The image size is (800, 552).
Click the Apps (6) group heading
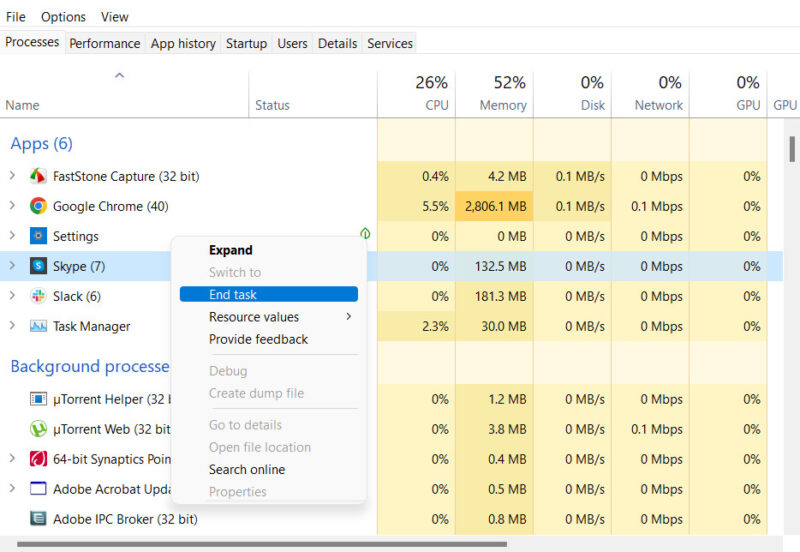pyautogui.click(x=41, y=144)
